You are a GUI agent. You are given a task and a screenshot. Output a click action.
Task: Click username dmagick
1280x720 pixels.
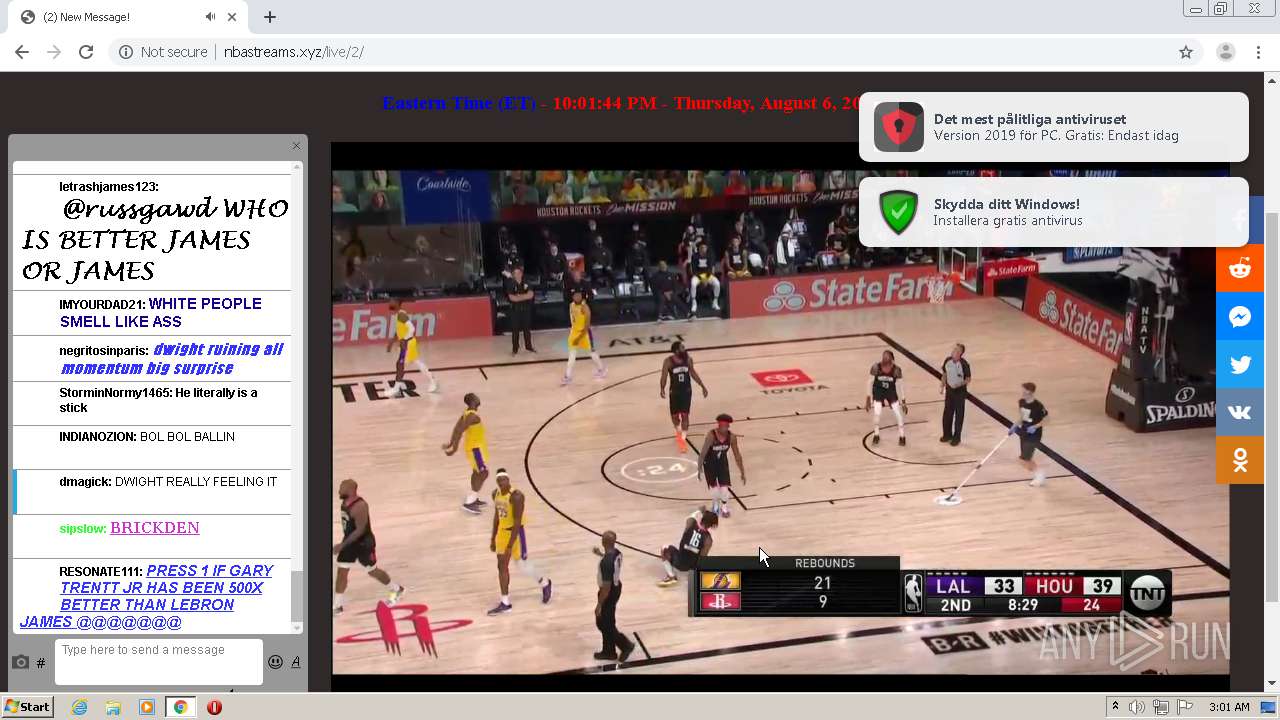pos(85,482)
